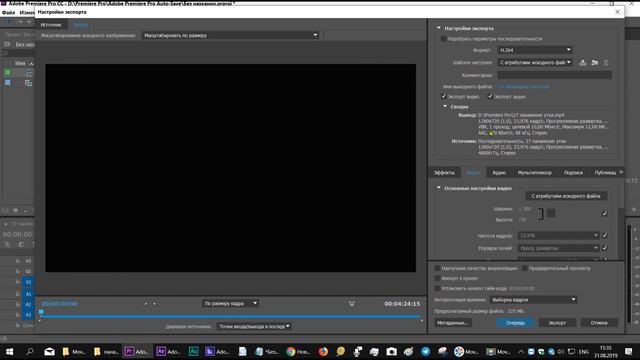Screen dimensions: 640x360
Task: Cancel the export dialog
Action: 599,323
